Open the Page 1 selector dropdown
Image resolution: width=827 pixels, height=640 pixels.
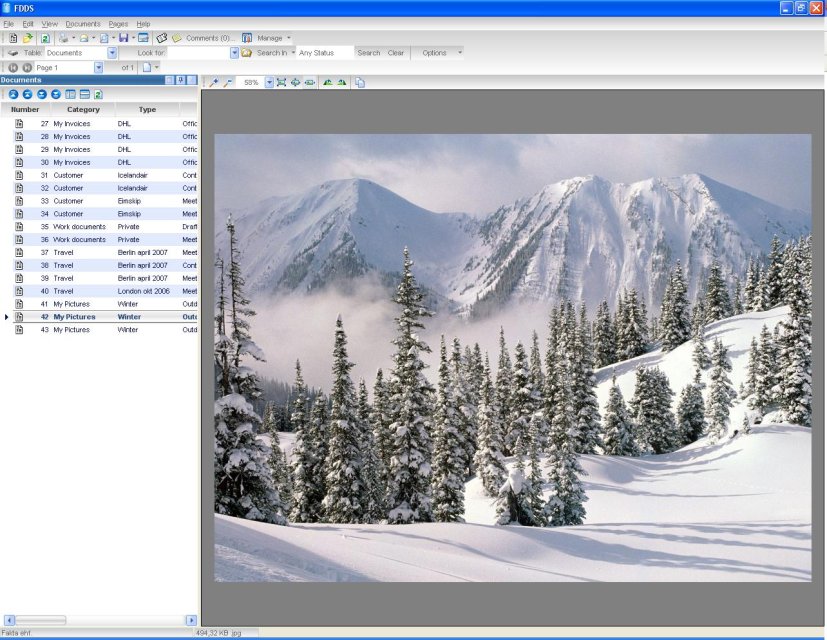[98, 67]
